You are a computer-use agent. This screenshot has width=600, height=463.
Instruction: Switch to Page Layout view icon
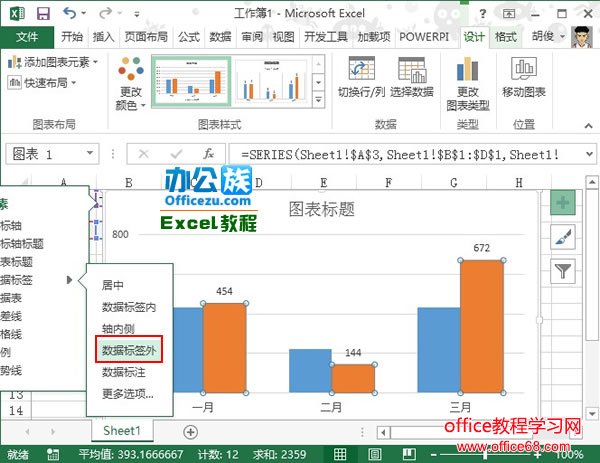(x=375, y=454)
